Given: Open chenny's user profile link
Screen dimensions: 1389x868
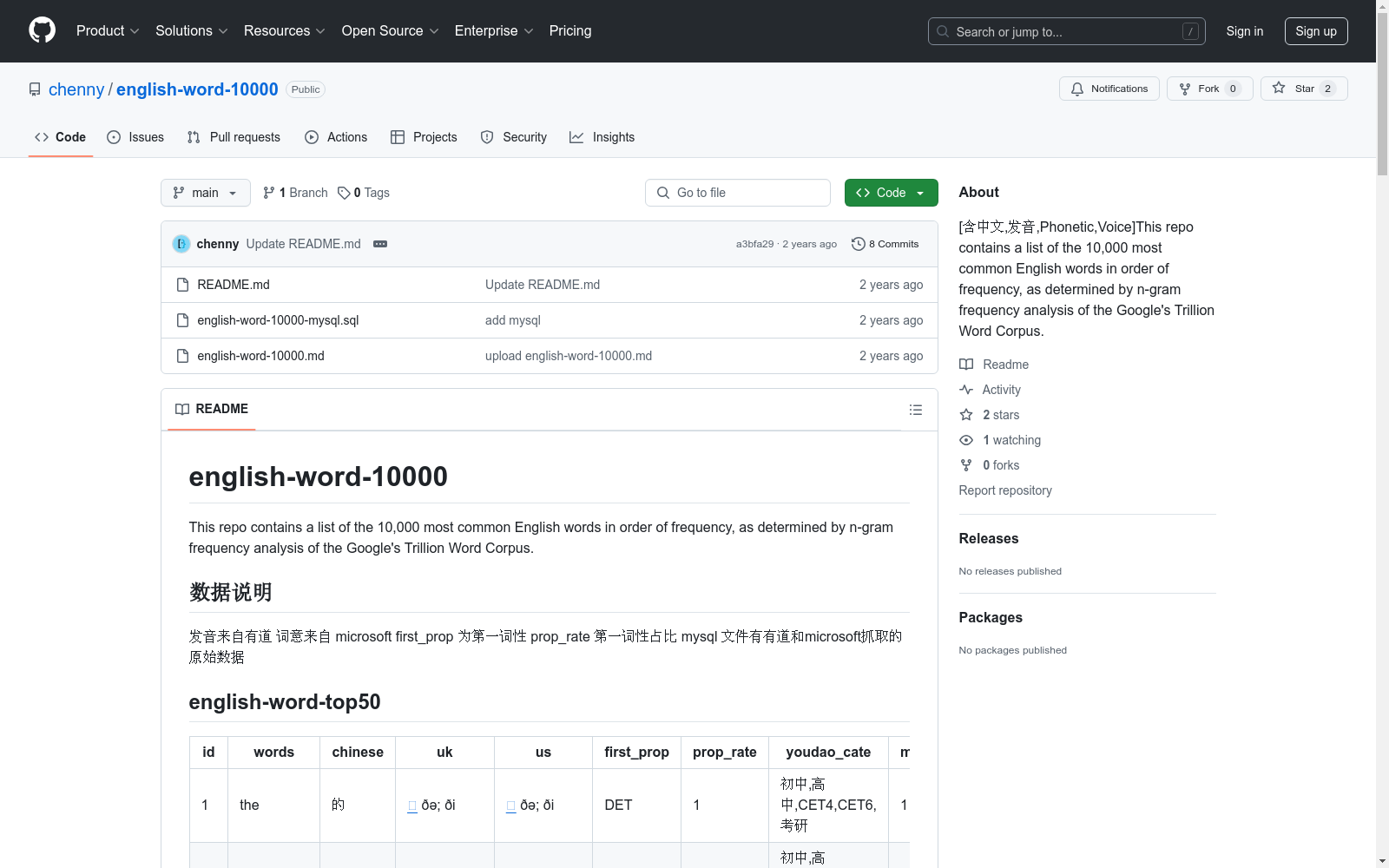Looking at the screenshot, I should tap(76, 89).
